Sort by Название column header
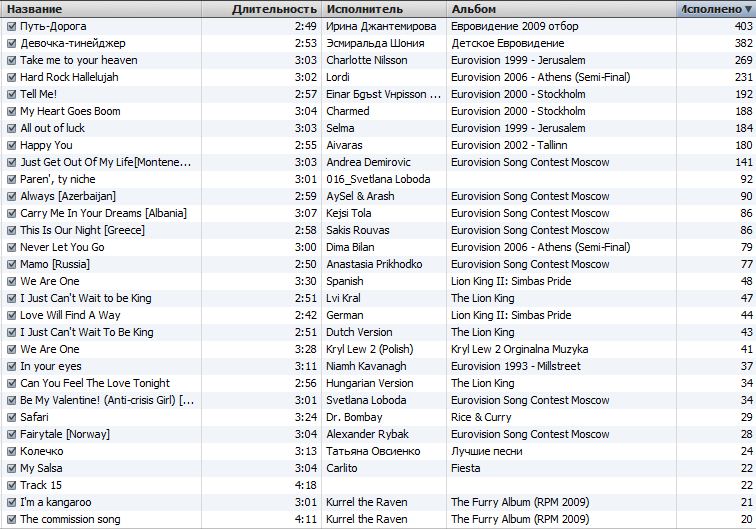 click(101, 9)
